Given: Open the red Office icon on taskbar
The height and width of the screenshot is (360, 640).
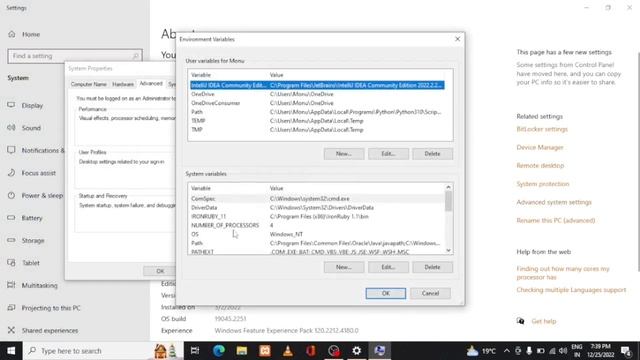Looking at the screenshot, I should (x=311, y=351).
